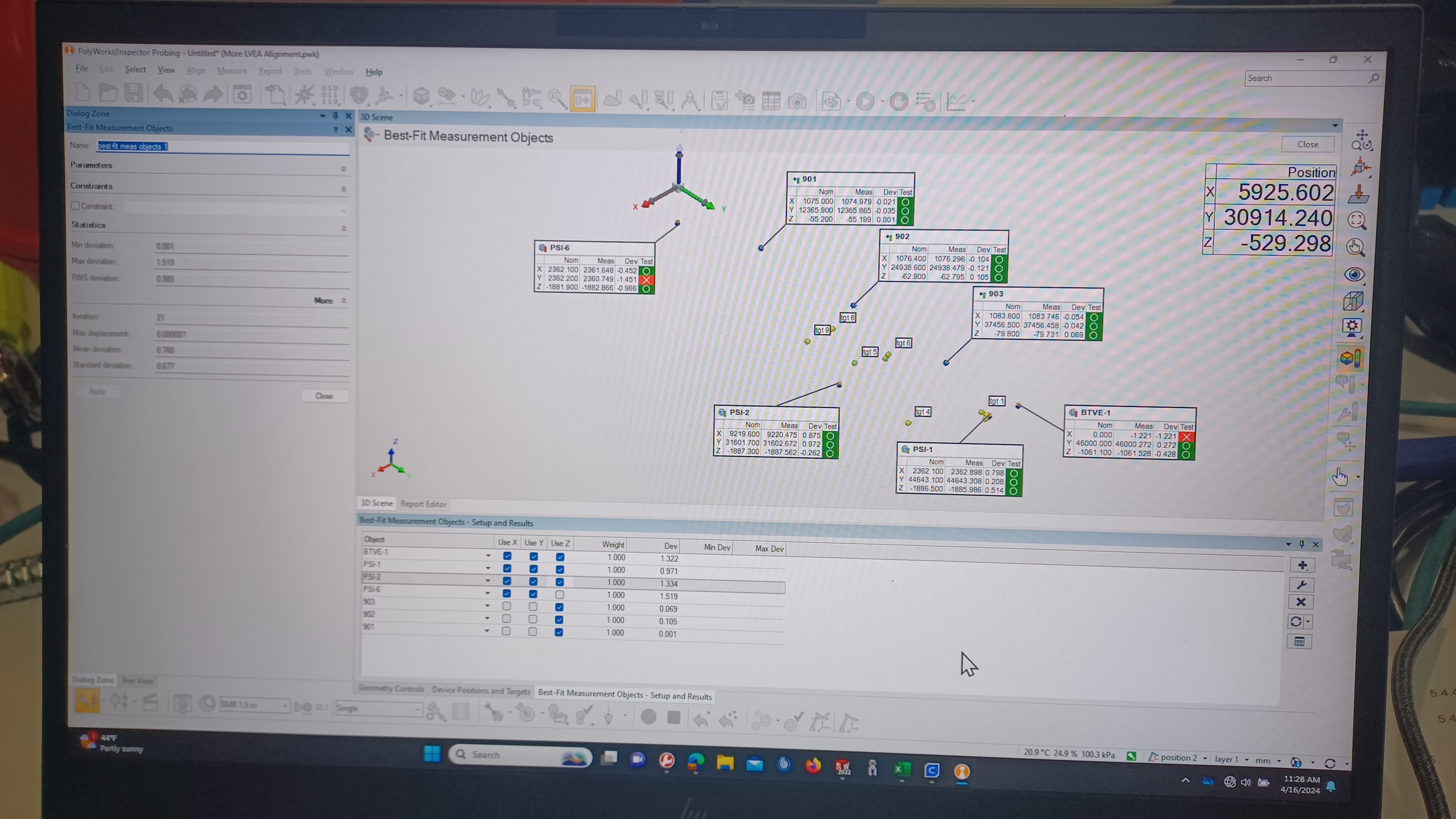Click the hand pointer icon in right toolbar
Image resolution: width=1456 pixels, height=819 pixels.
1341,478
